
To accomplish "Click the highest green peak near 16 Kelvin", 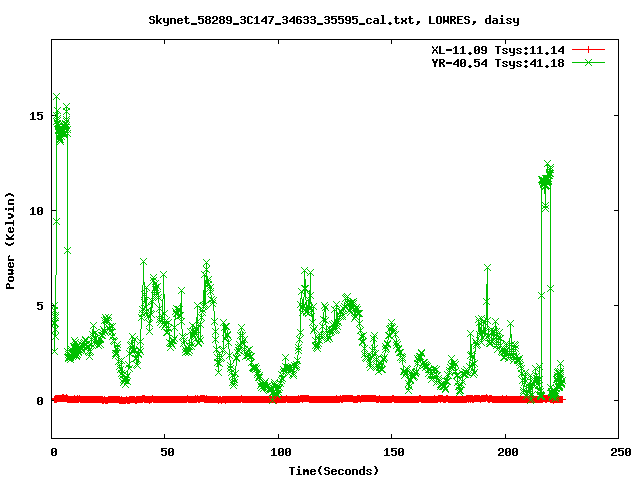I will point(56,97).
